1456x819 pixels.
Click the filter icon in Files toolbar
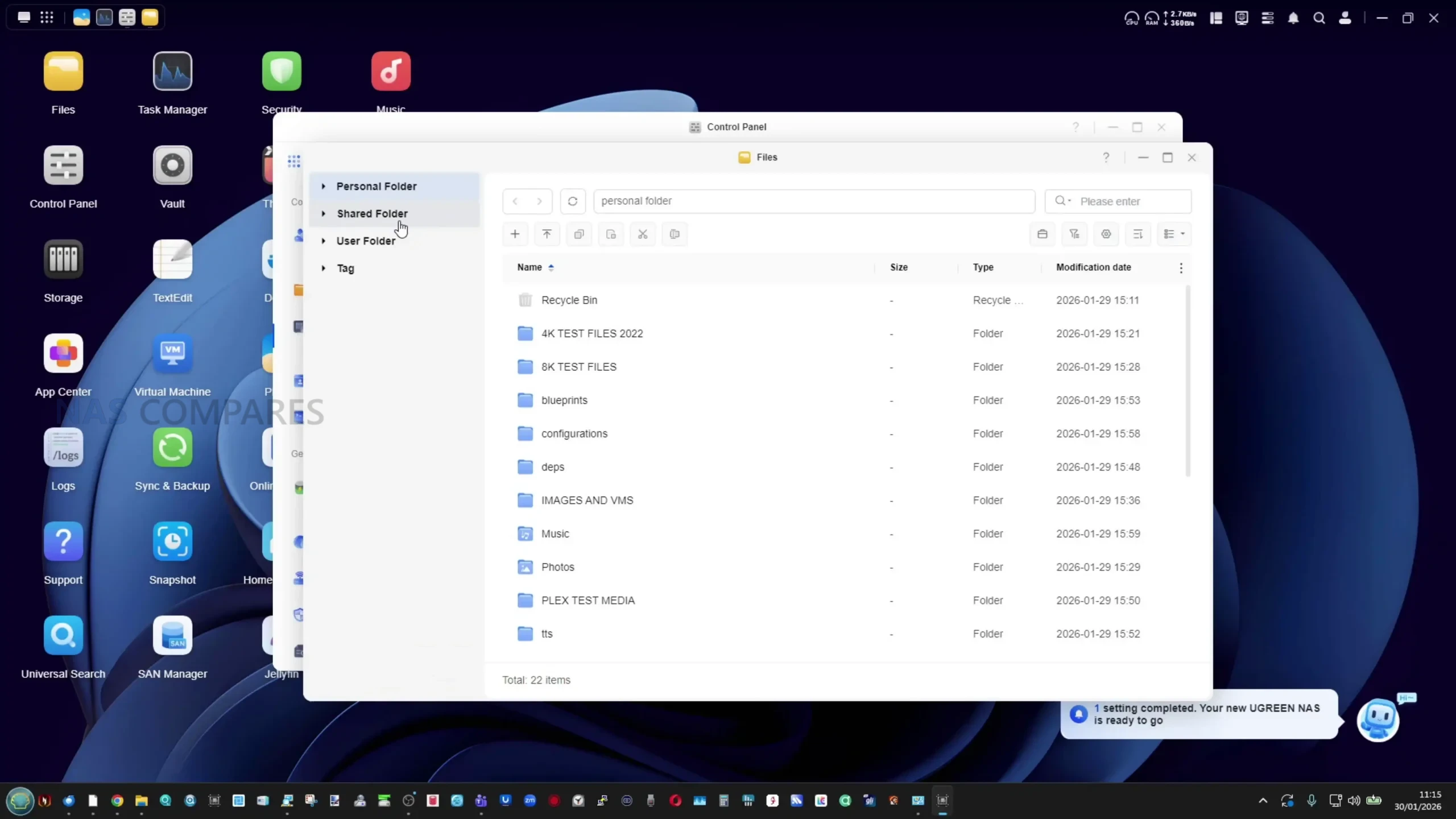tap(1074, 234)
